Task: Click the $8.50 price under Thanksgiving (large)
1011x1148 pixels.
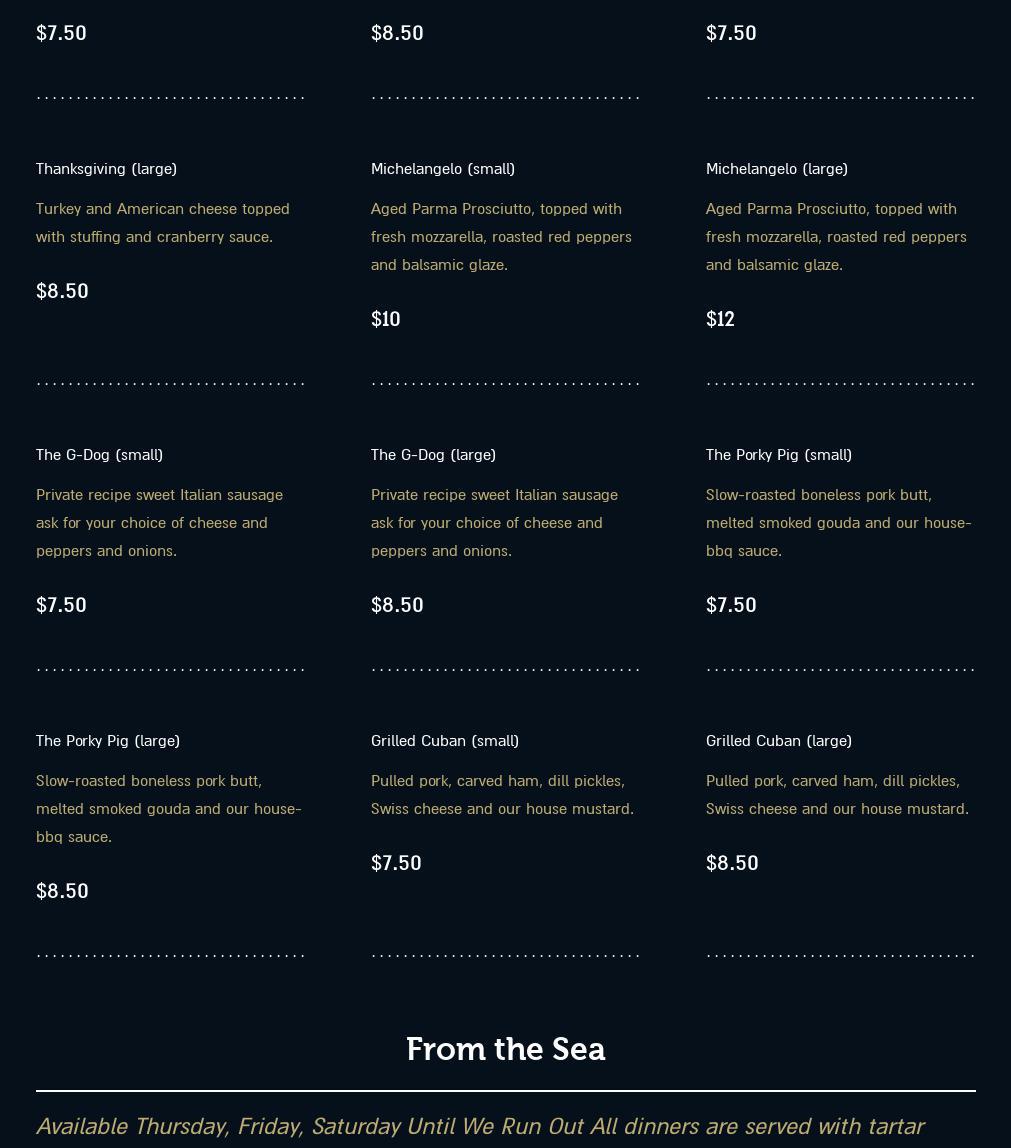Action: [x=62, y=291]
